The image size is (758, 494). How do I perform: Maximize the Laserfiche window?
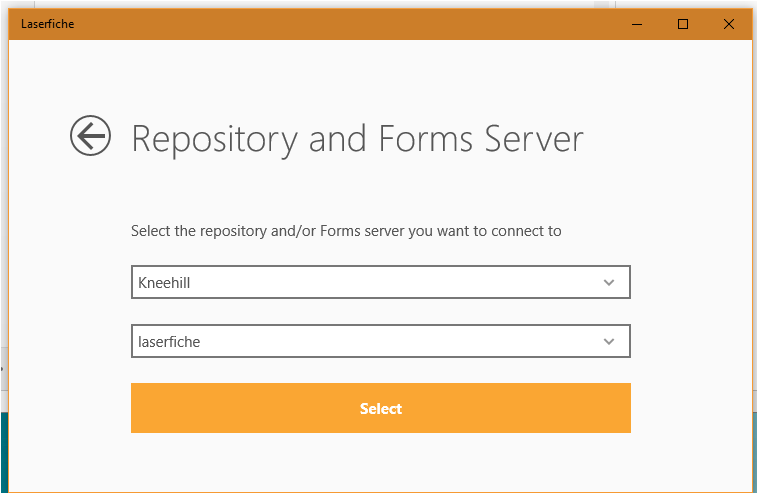[x=683, y=24]
